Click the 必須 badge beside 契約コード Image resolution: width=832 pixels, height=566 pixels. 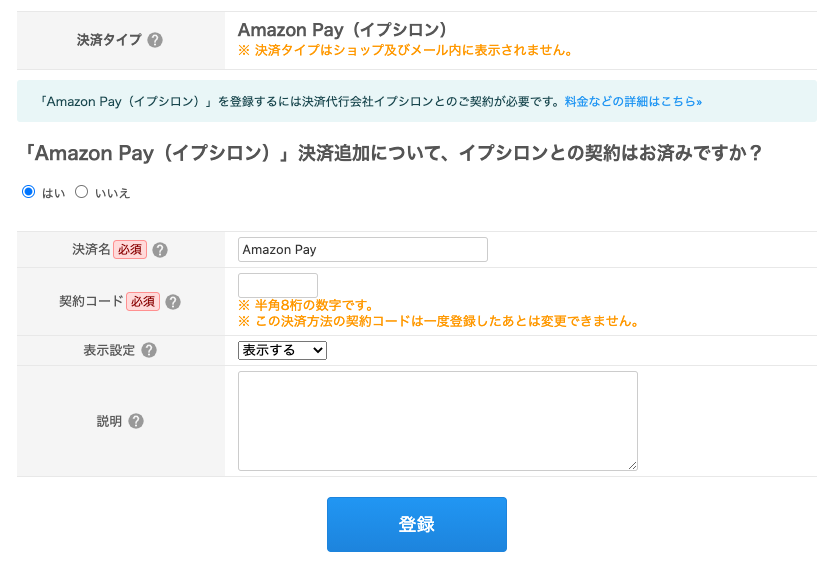[143, 301]
